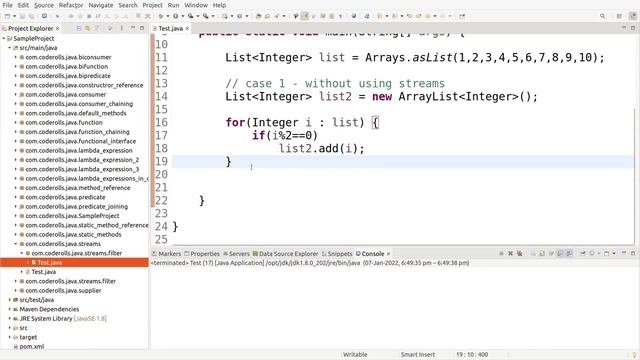Image resolution: width=640 pixels, height=360 pixels.
Task: Close the Test.java editor tab
Action: point(187,28)
